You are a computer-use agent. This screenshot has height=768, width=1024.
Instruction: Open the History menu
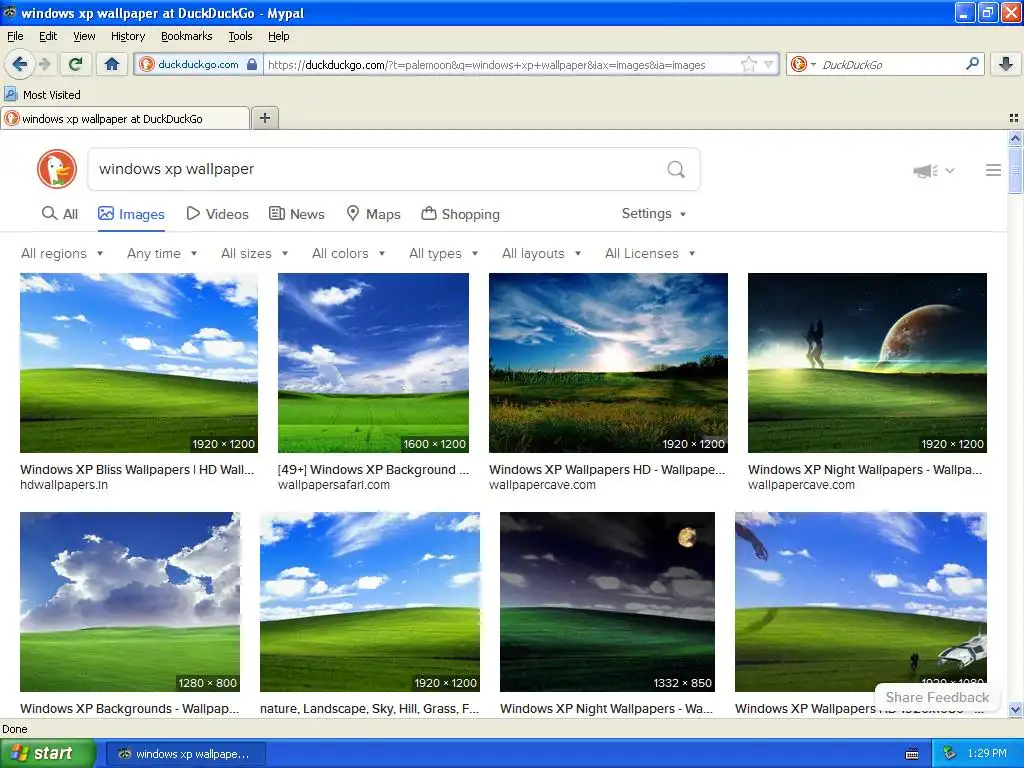[128, 36]
